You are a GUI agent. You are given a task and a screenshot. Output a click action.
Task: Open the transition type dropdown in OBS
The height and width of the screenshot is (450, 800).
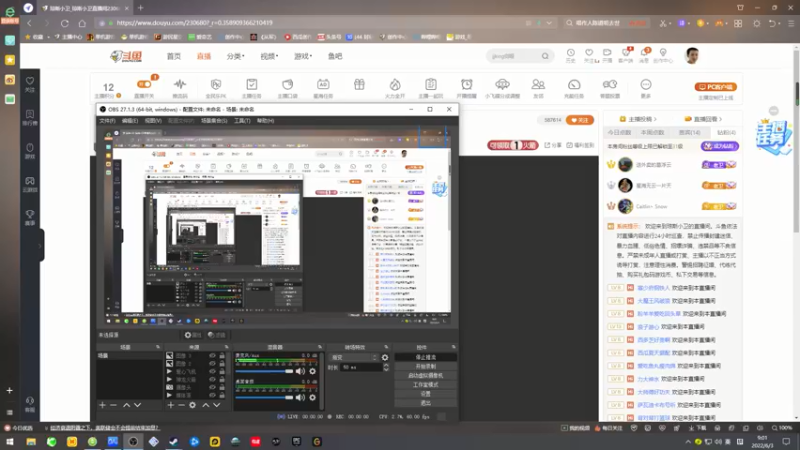tap(354, 358)
